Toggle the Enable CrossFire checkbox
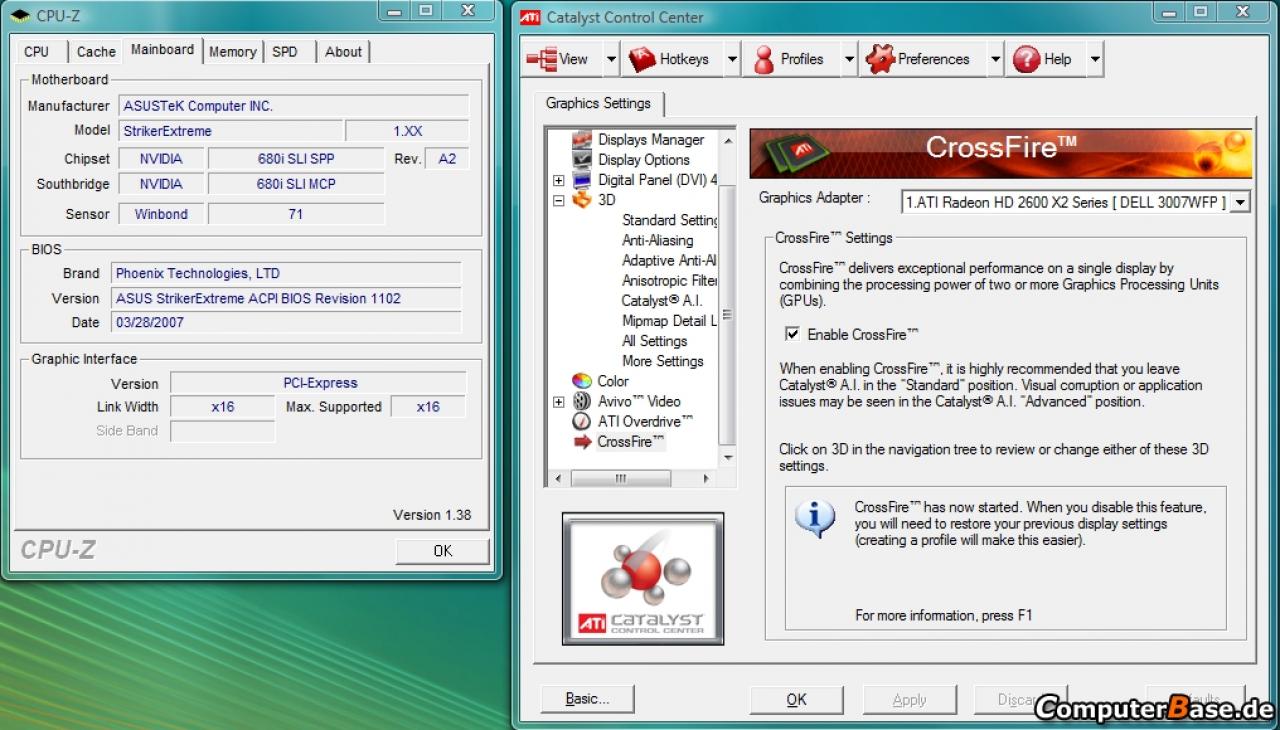The image size is (1280, 730). [793, 334]
